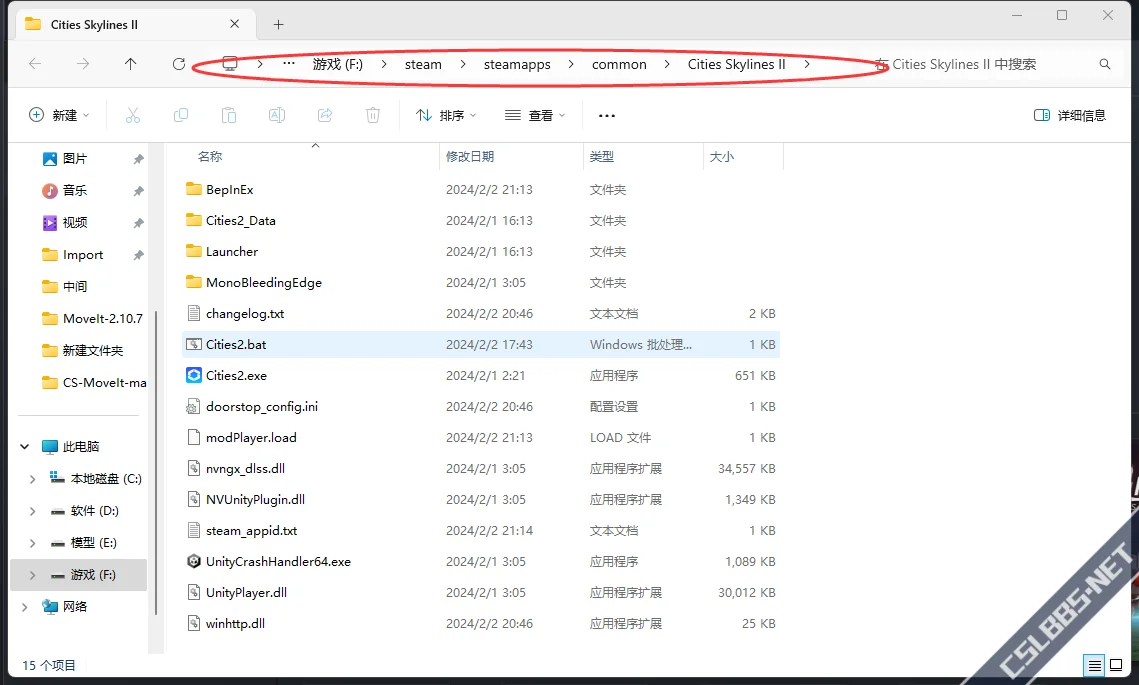Click the Rename icon in toolbar
Viewport: 1139px width, 685px height.
pyautogui.click(x=277, y=115)
